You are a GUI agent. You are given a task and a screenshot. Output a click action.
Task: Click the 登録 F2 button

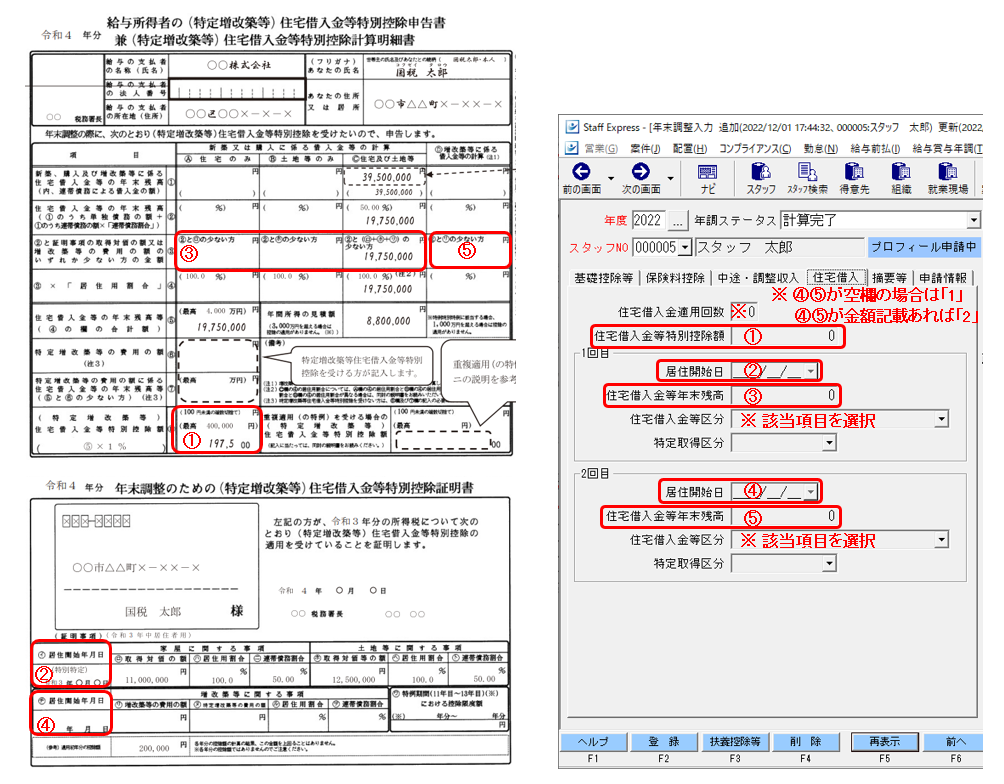click(x=663, y=742)
